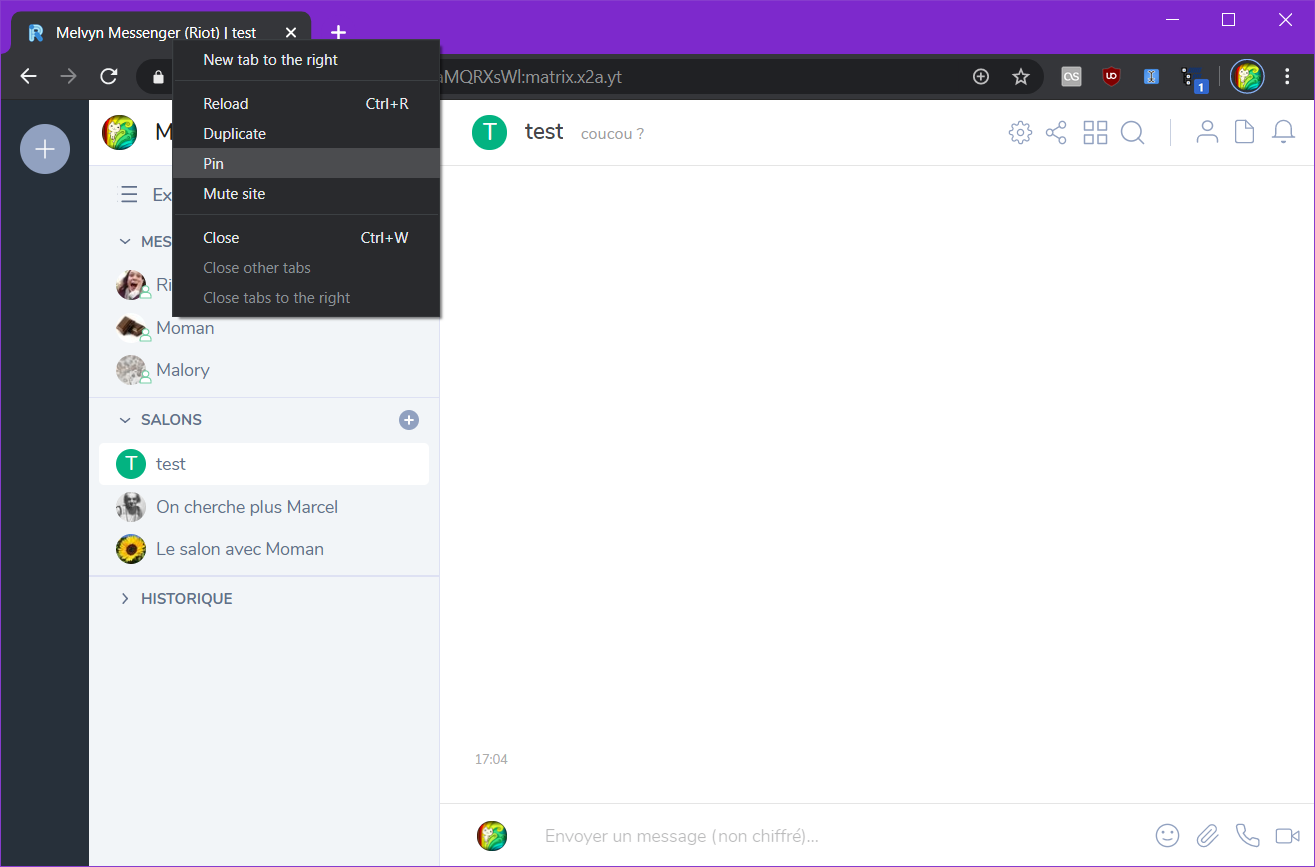
Task: Choose Duplicate from the tab menu
Action: (234, 134)
